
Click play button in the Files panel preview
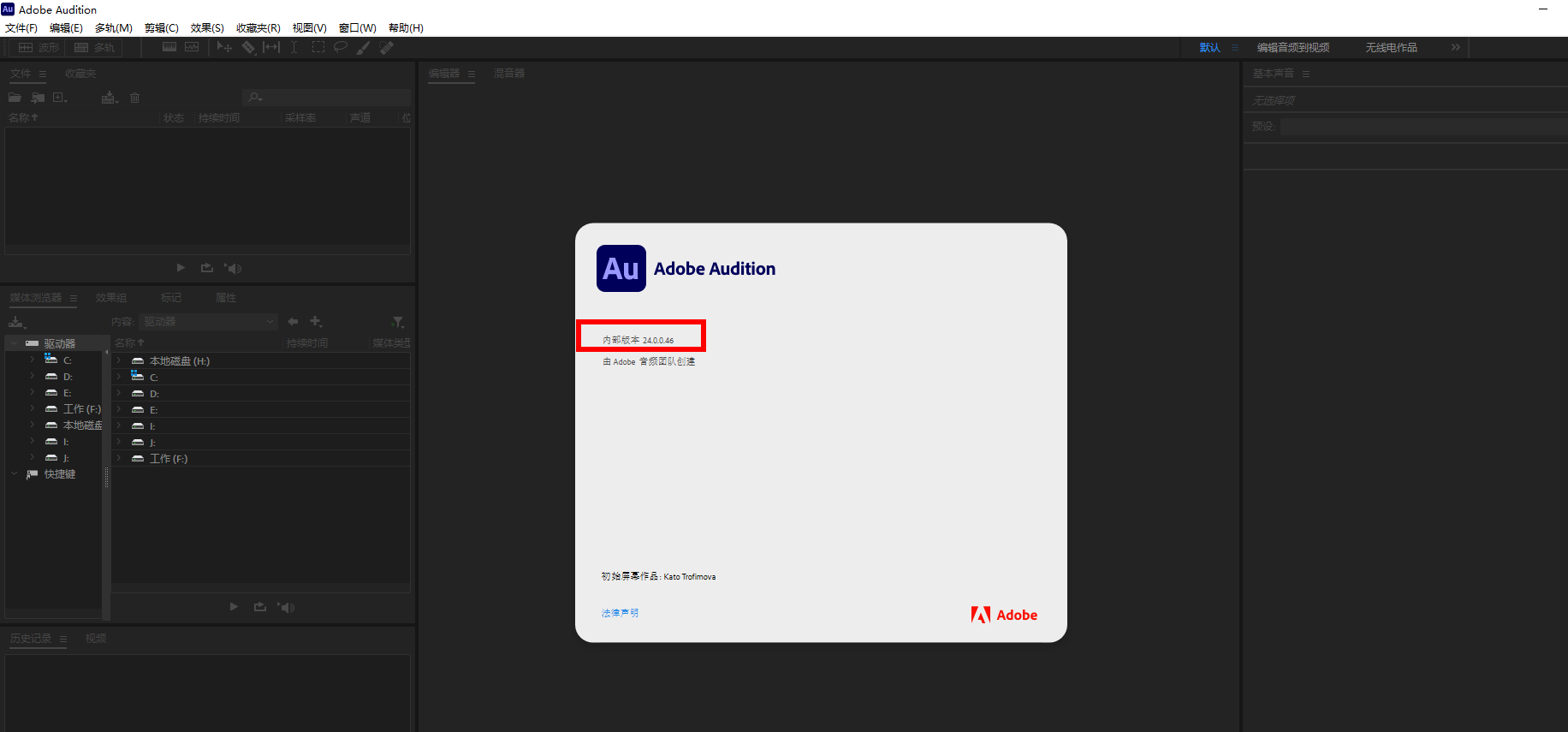click(x=181, y=268)
